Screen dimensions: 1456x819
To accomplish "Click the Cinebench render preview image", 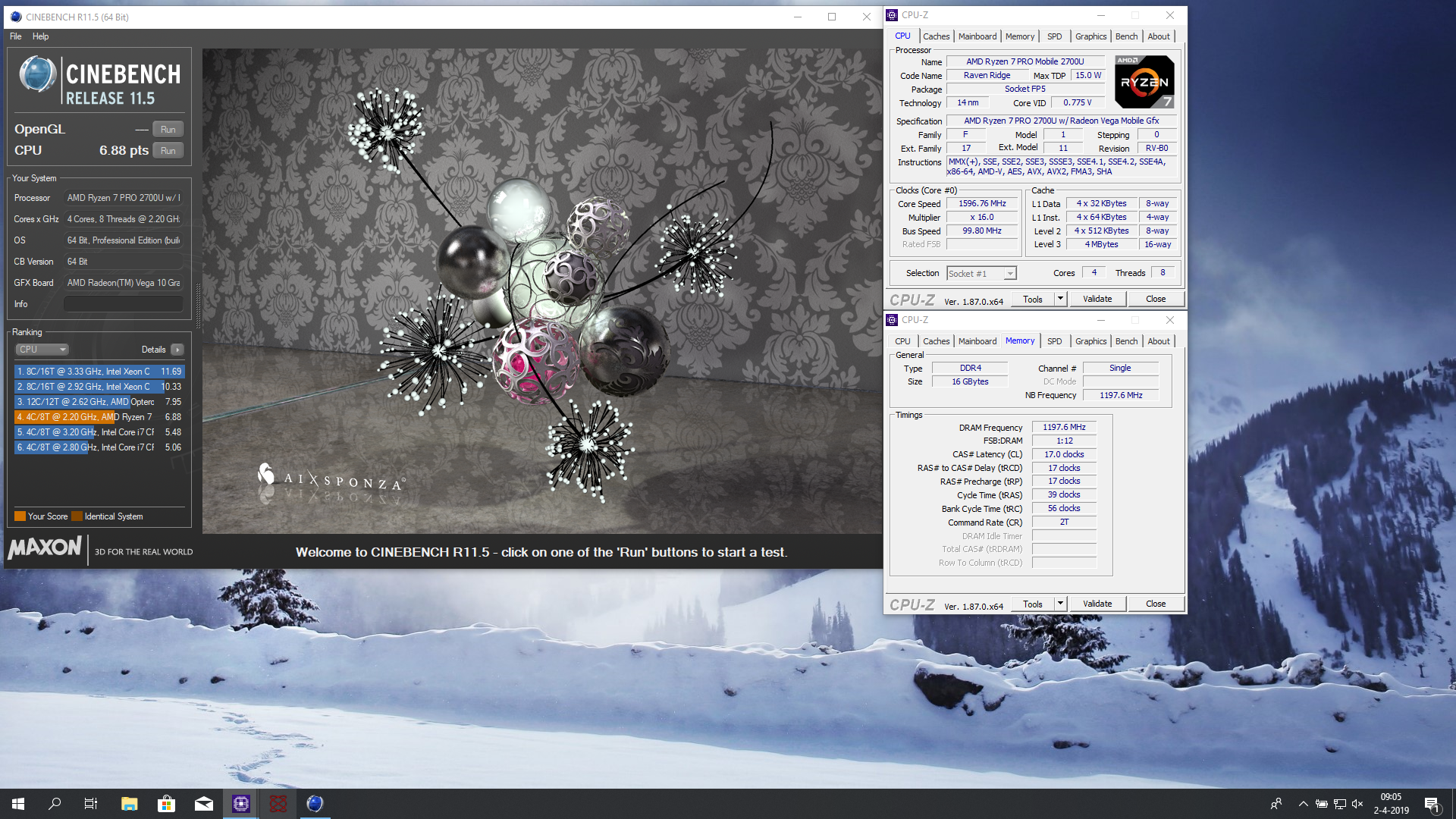I will coord(542,291).
